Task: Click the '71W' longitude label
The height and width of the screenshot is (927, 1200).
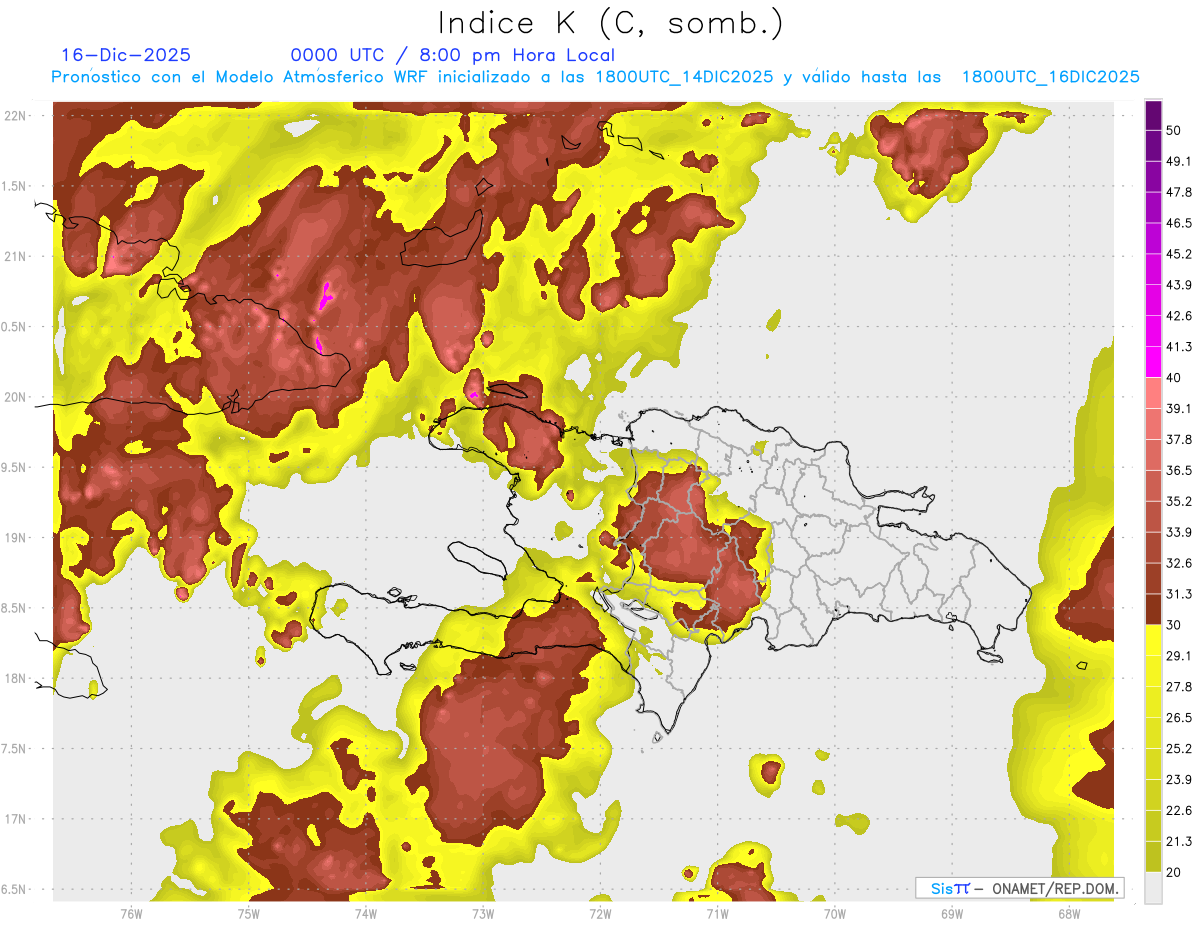Action: 717,913
